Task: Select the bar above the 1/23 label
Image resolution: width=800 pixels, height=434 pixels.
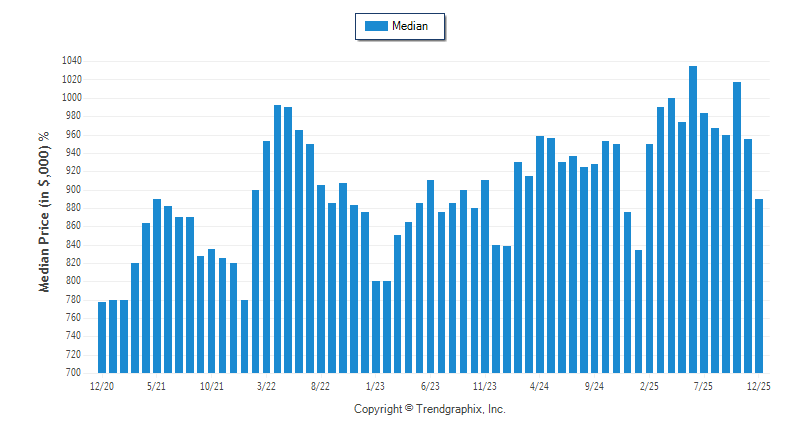Action: tap(376, 327)
